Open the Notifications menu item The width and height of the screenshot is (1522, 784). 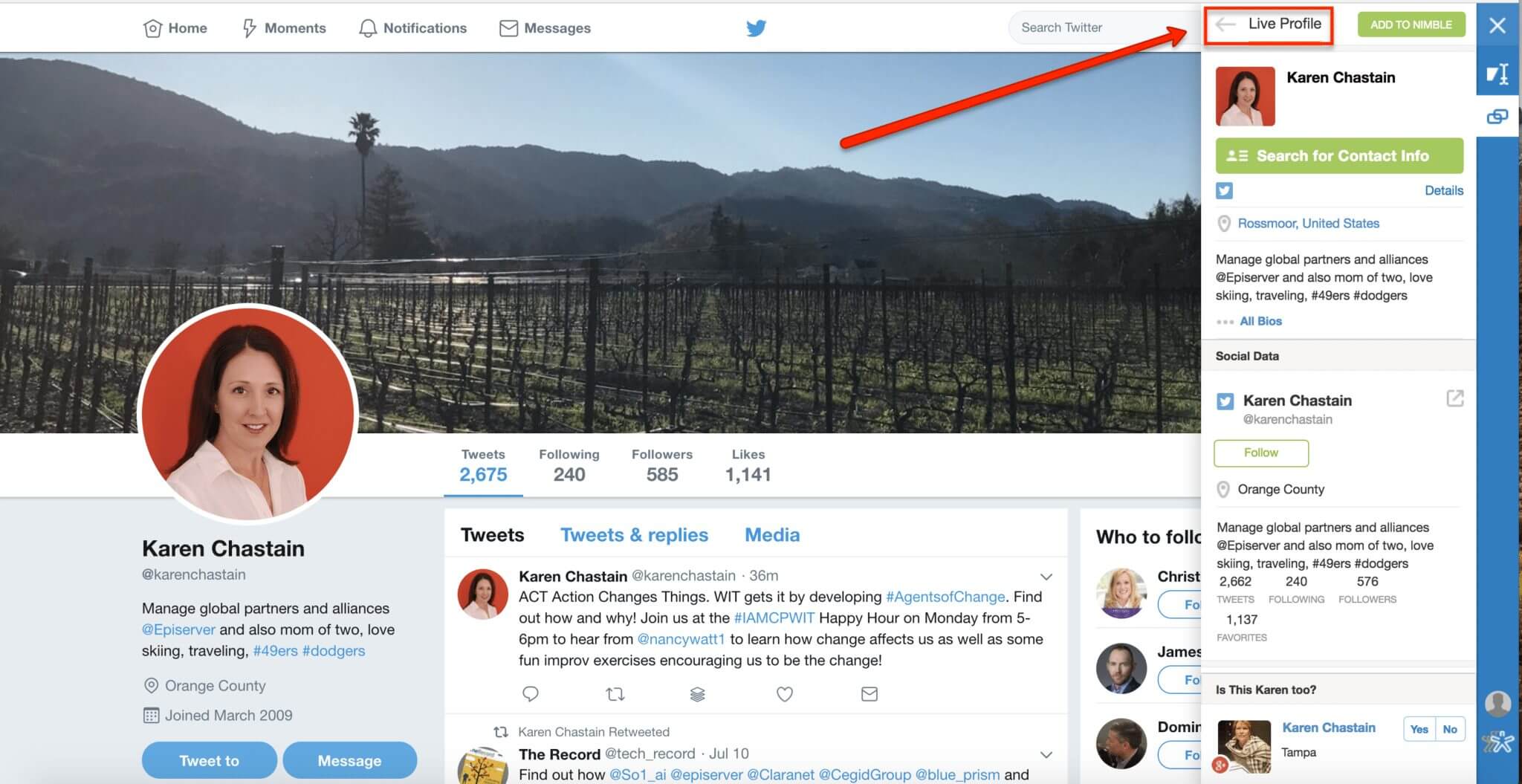pos(412,28)
